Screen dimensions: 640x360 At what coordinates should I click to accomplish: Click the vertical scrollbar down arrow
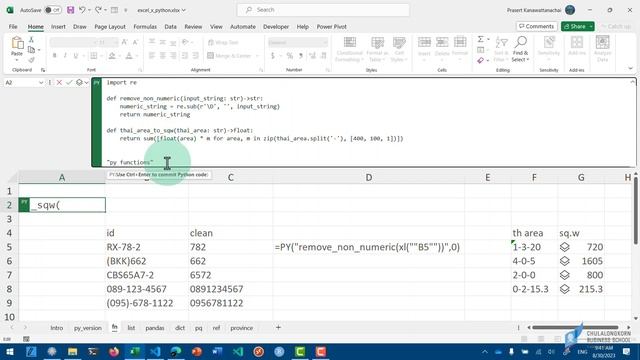pyautogui.click(x=636, y=318)
